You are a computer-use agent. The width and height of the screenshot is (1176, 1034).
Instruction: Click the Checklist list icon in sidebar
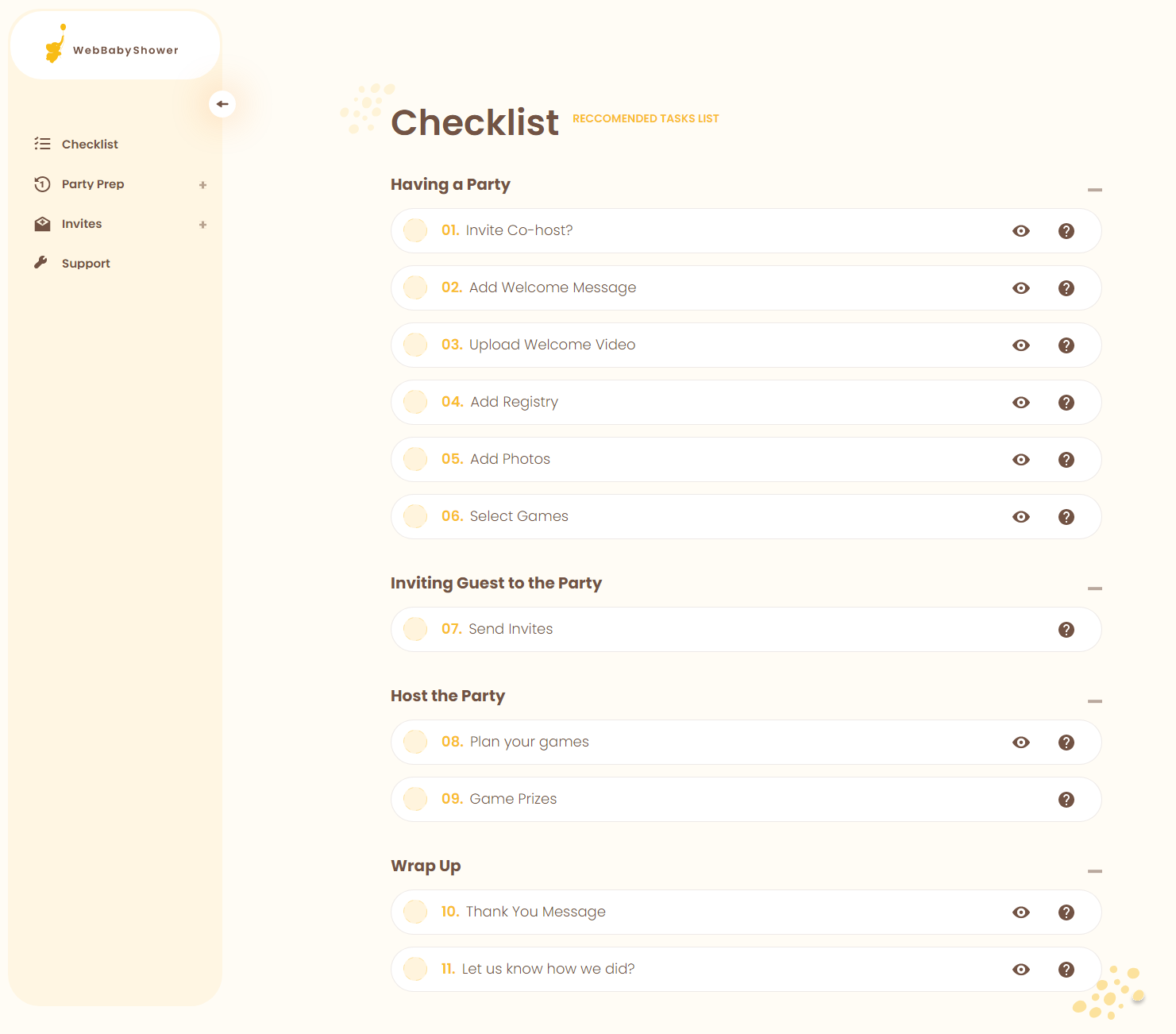click(x=42, y=144)
